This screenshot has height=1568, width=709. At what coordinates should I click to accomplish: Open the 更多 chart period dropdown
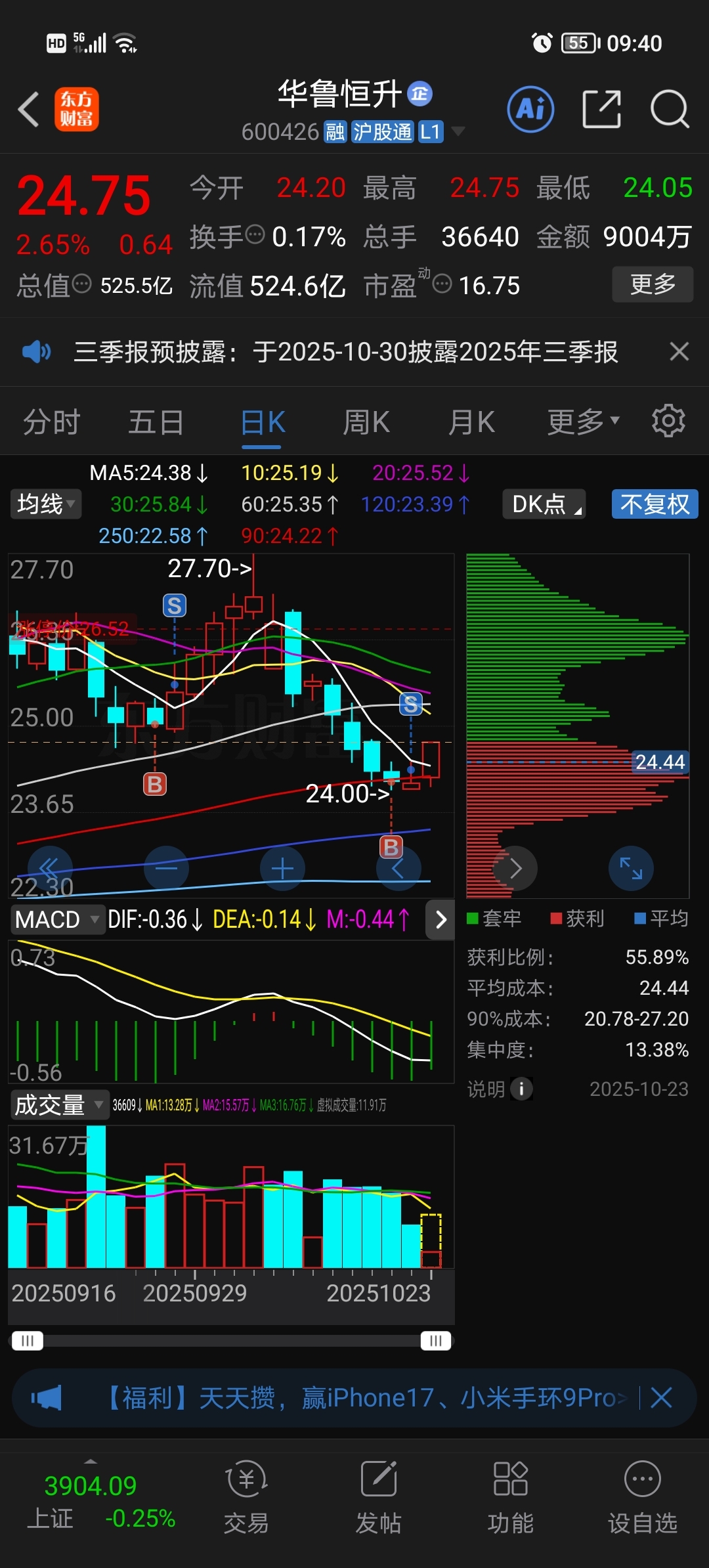click(x=583, y=422)
